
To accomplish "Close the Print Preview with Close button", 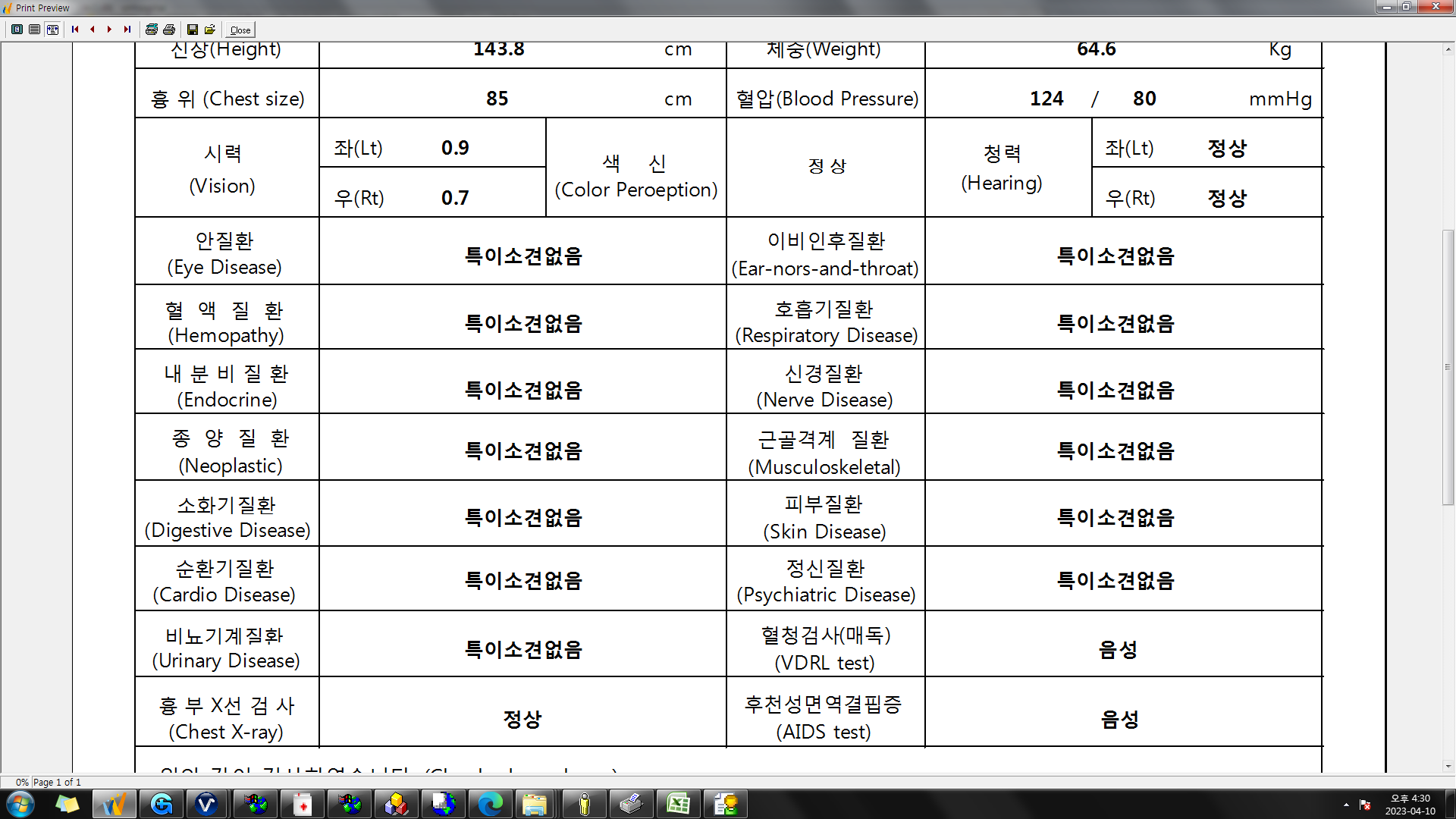I will tap(240, 30).
